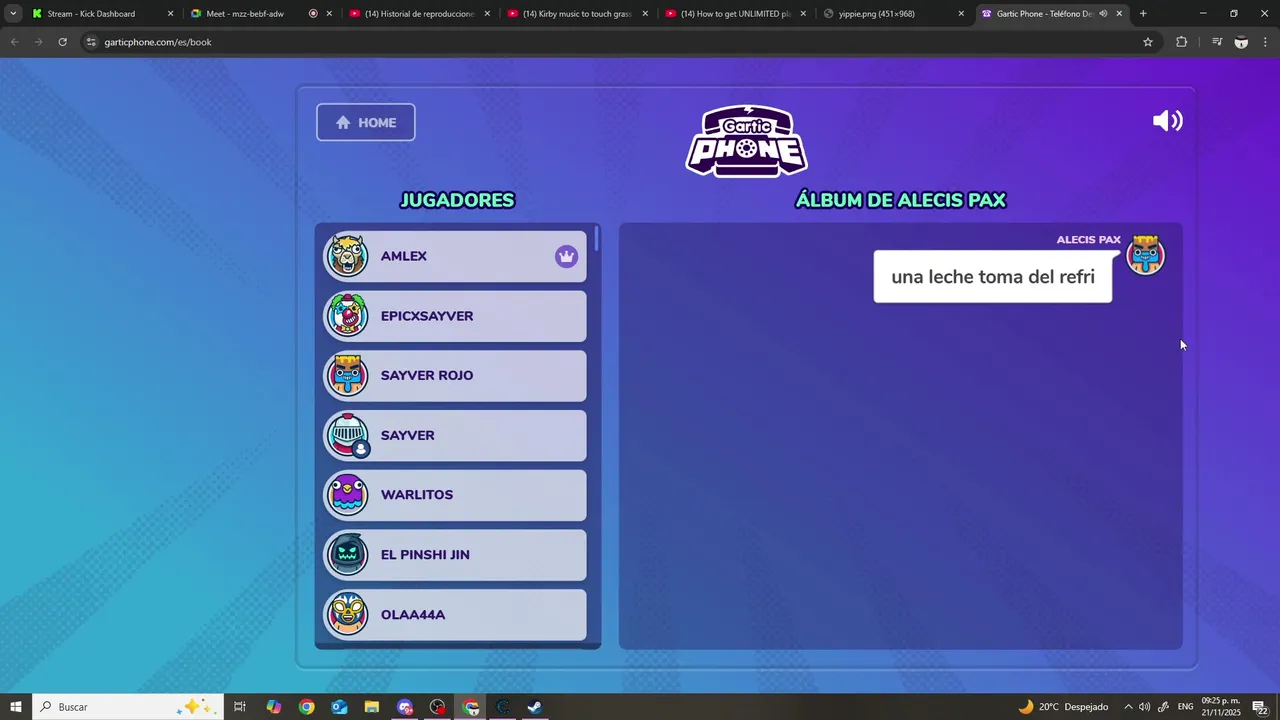
Task: Click ALECIS PAX's avatar in the album
Action: [x=1145, y=255]
